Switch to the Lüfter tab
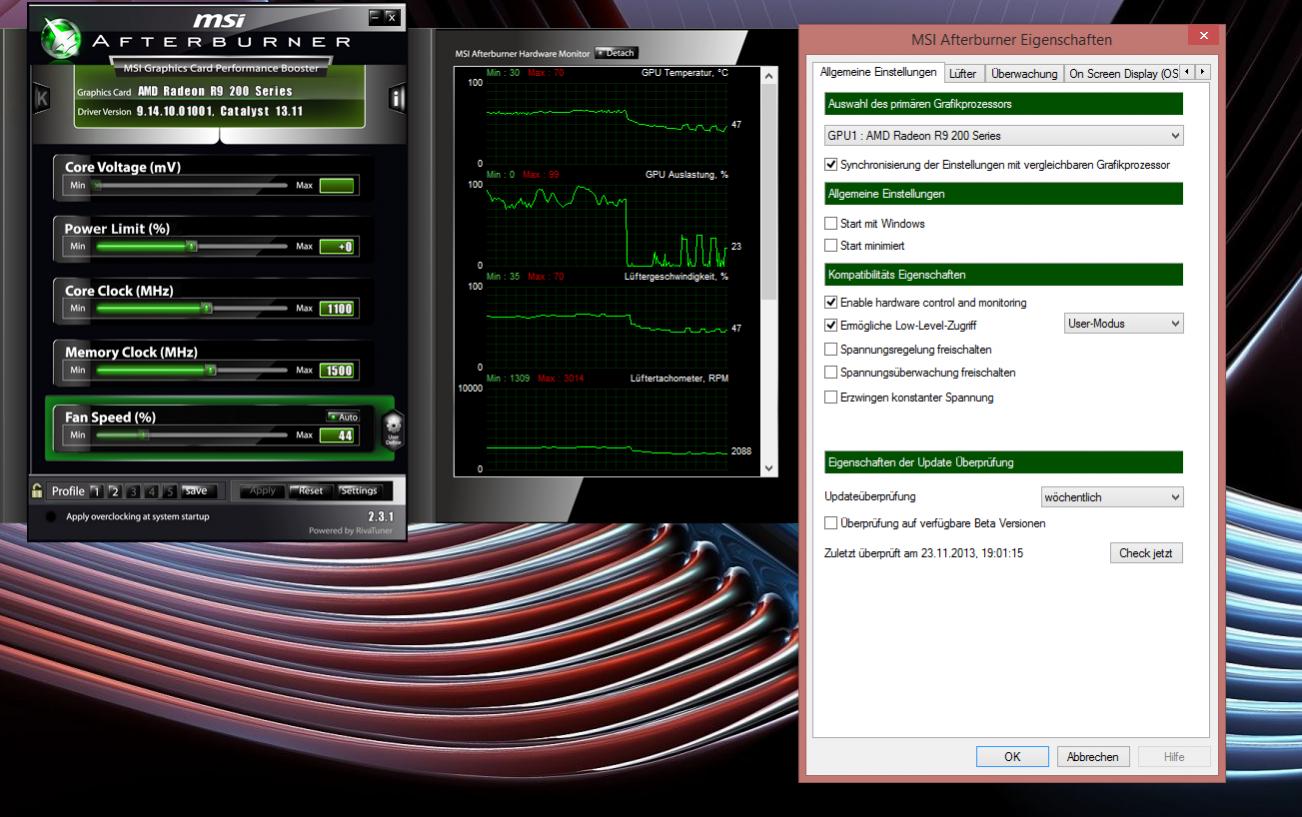The width and height of the screenshot is (1302, 817). click(964, 73)
